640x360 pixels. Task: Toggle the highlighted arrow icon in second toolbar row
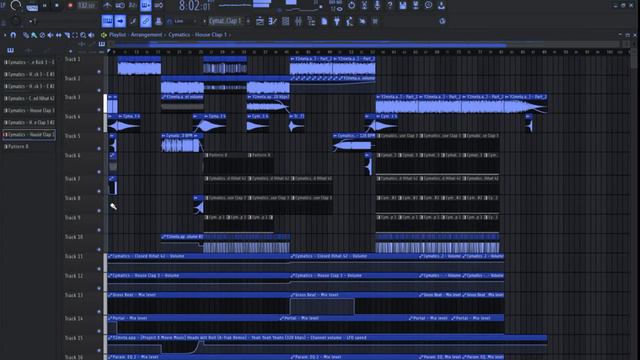(x=120, y=21)
